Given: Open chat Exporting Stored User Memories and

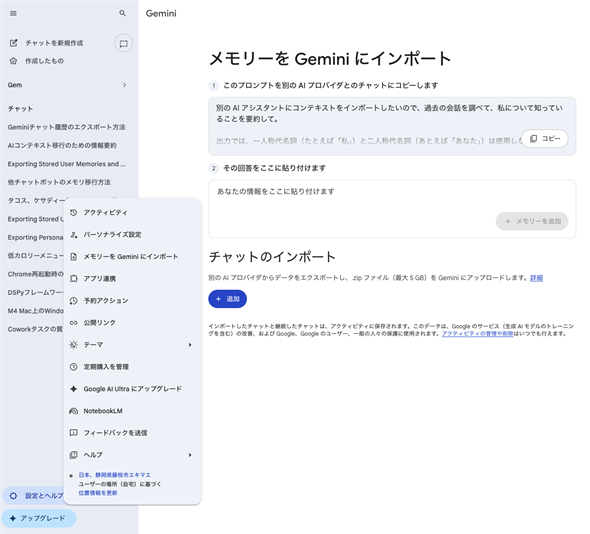Looking at the screenshot, I should [67, 164].
